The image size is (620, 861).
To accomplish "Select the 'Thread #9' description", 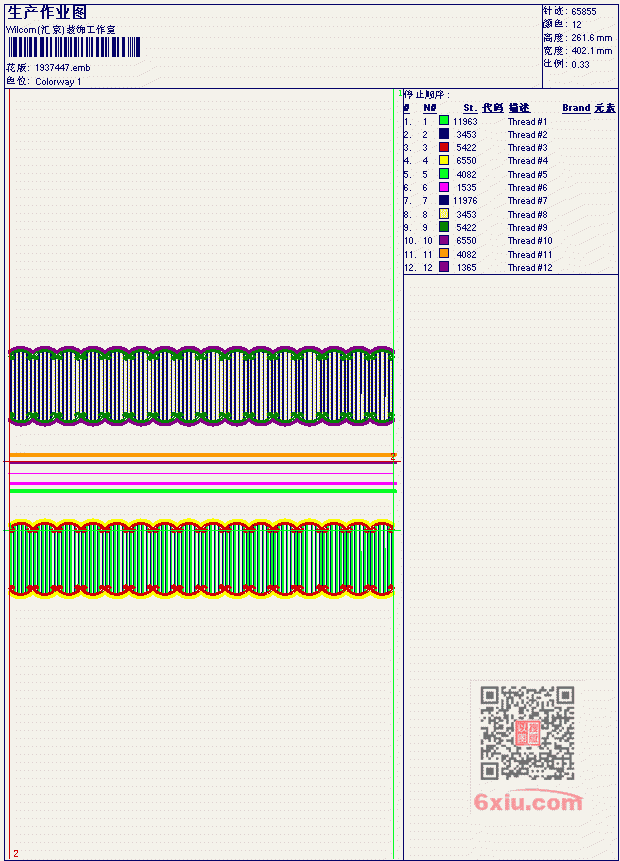I will click(527, 227).
